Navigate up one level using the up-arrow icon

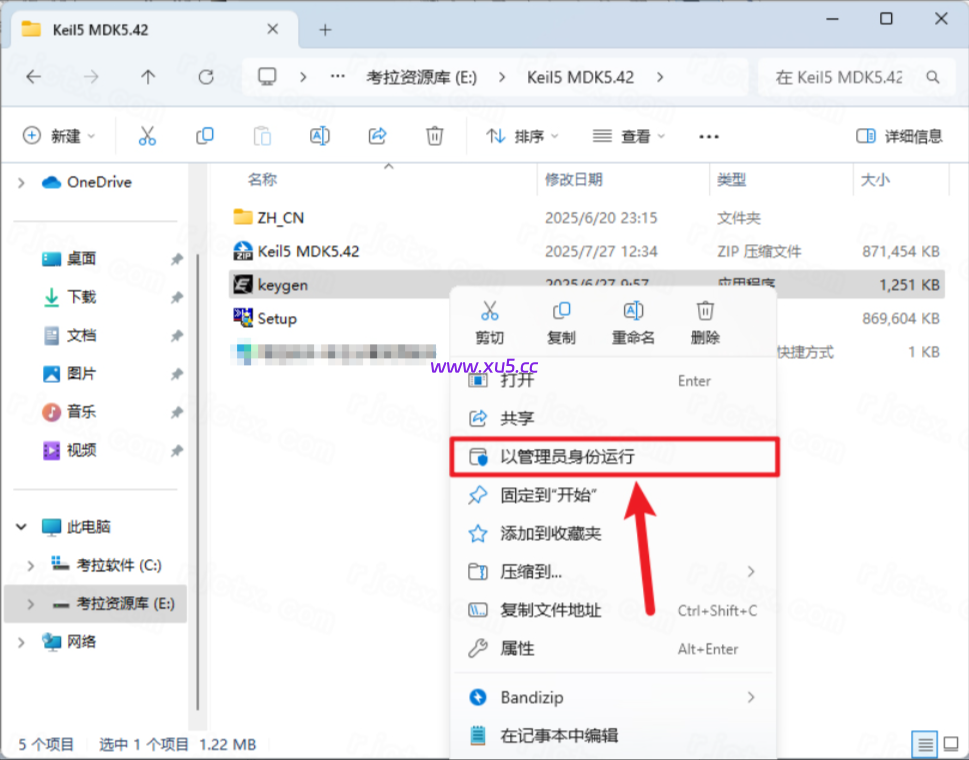pos(148,76)
